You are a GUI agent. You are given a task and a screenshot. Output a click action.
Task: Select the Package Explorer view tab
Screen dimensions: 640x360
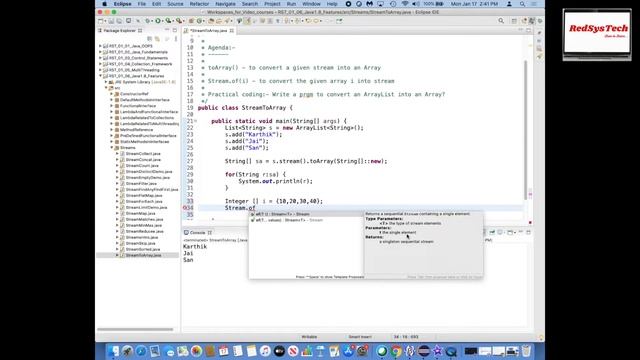point(119,31)
